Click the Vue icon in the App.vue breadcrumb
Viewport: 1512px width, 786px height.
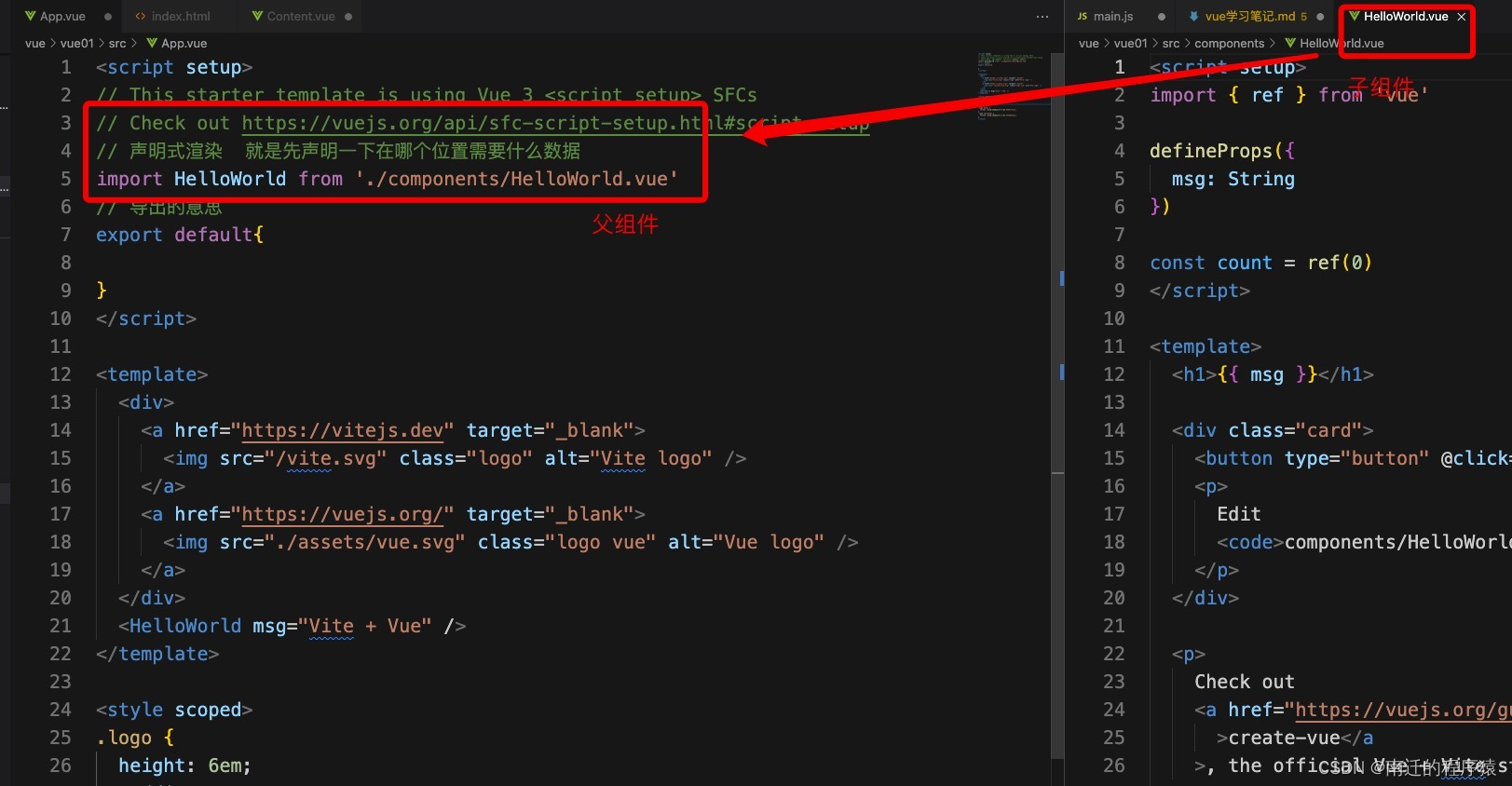(152, 43)
